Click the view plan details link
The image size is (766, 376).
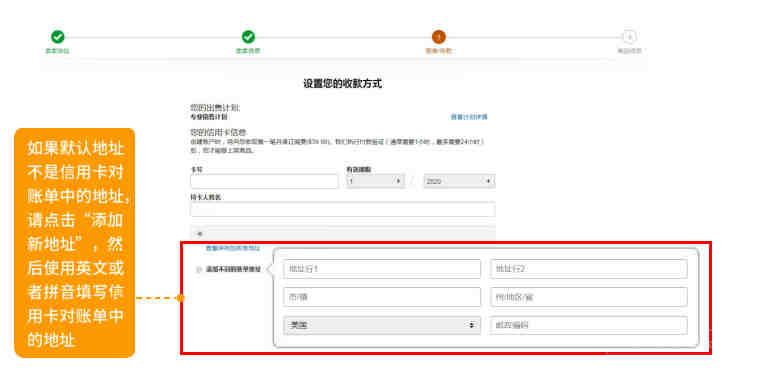(469, 117)
